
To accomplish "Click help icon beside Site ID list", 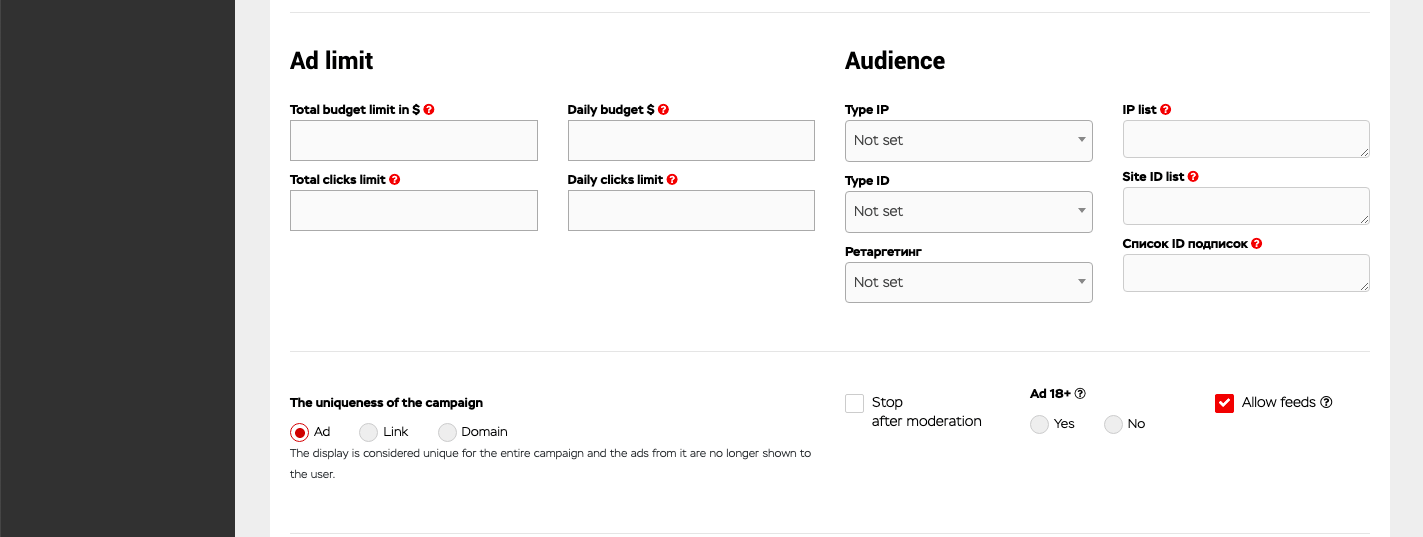I will click(1193, 177).
